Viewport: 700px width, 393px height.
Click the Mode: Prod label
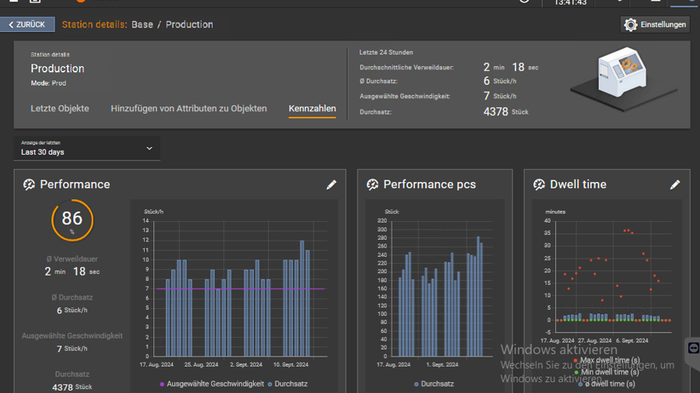click(48, 83)
